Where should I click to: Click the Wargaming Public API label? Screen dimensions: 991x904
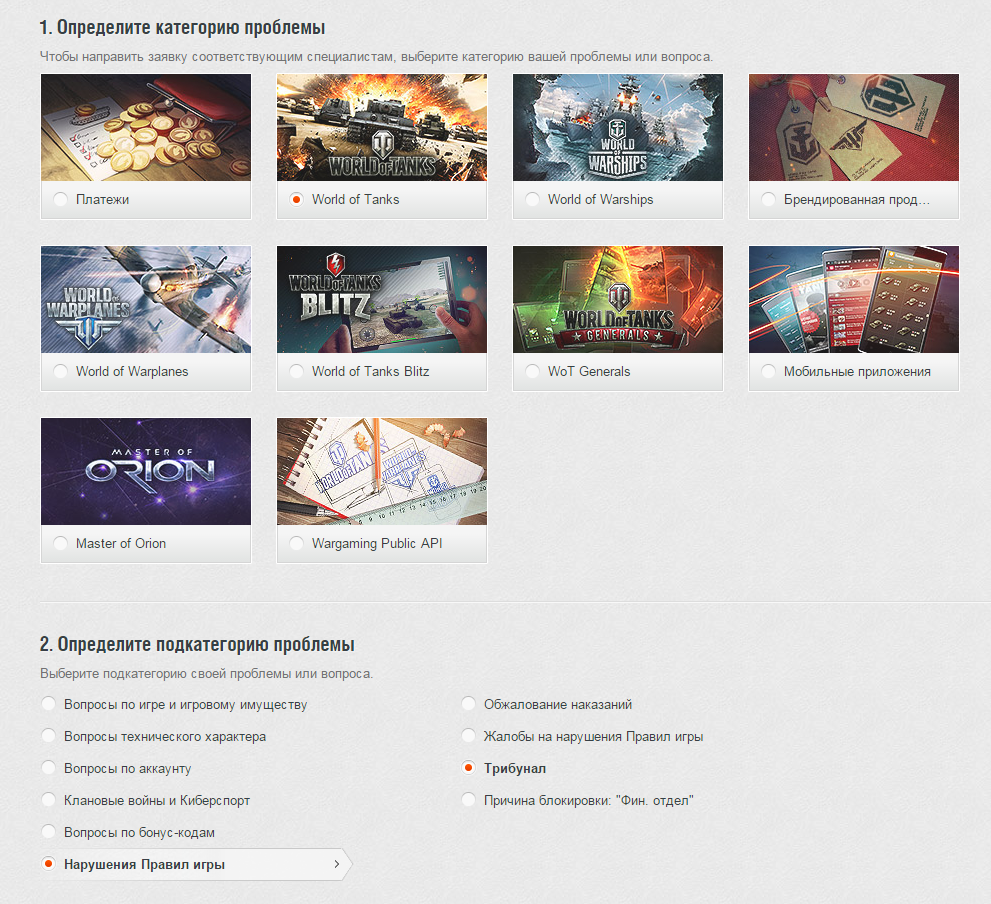(x=377, y=543)
